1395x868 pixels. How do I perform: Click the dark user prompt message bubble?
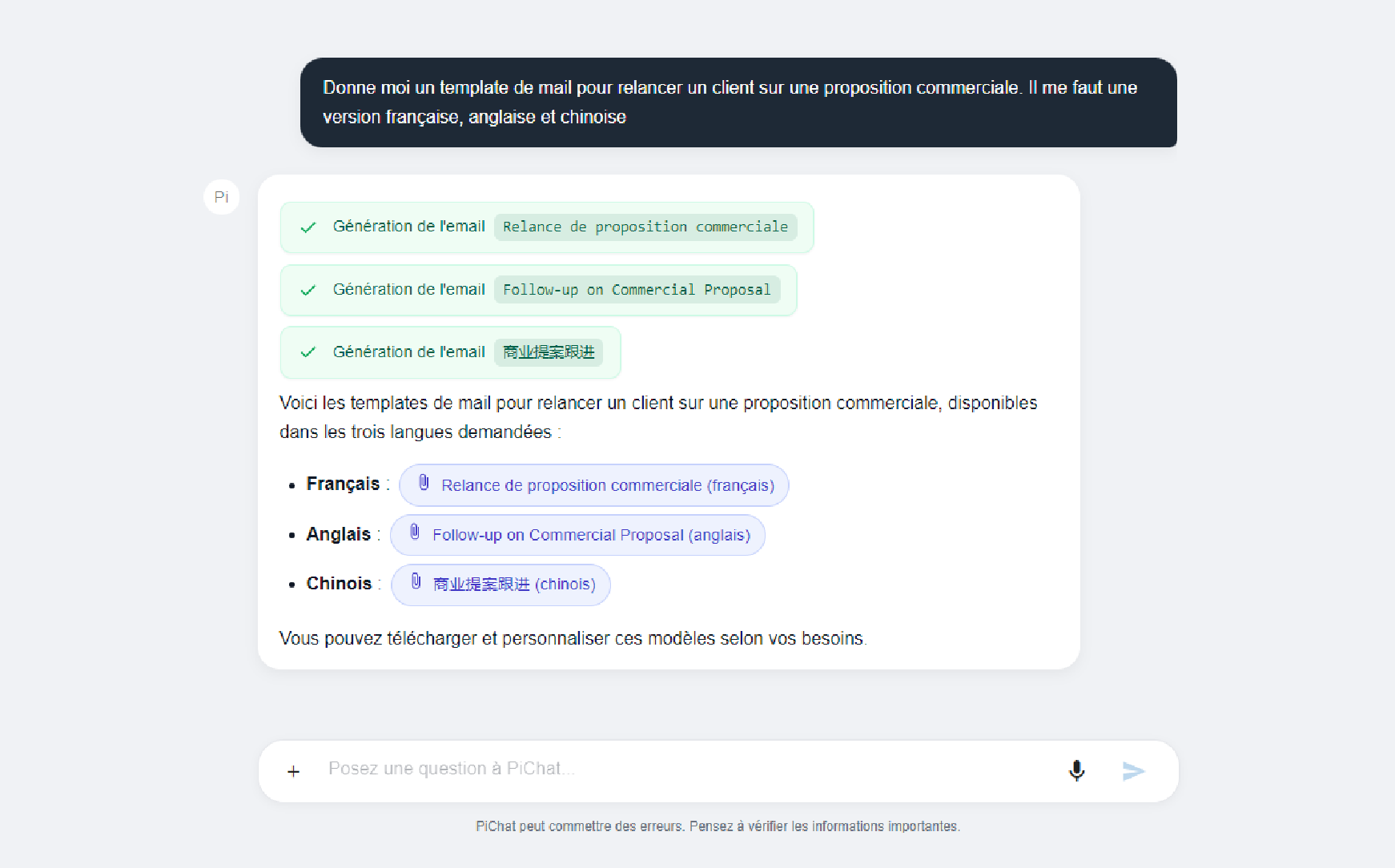(x=738, y=102)
